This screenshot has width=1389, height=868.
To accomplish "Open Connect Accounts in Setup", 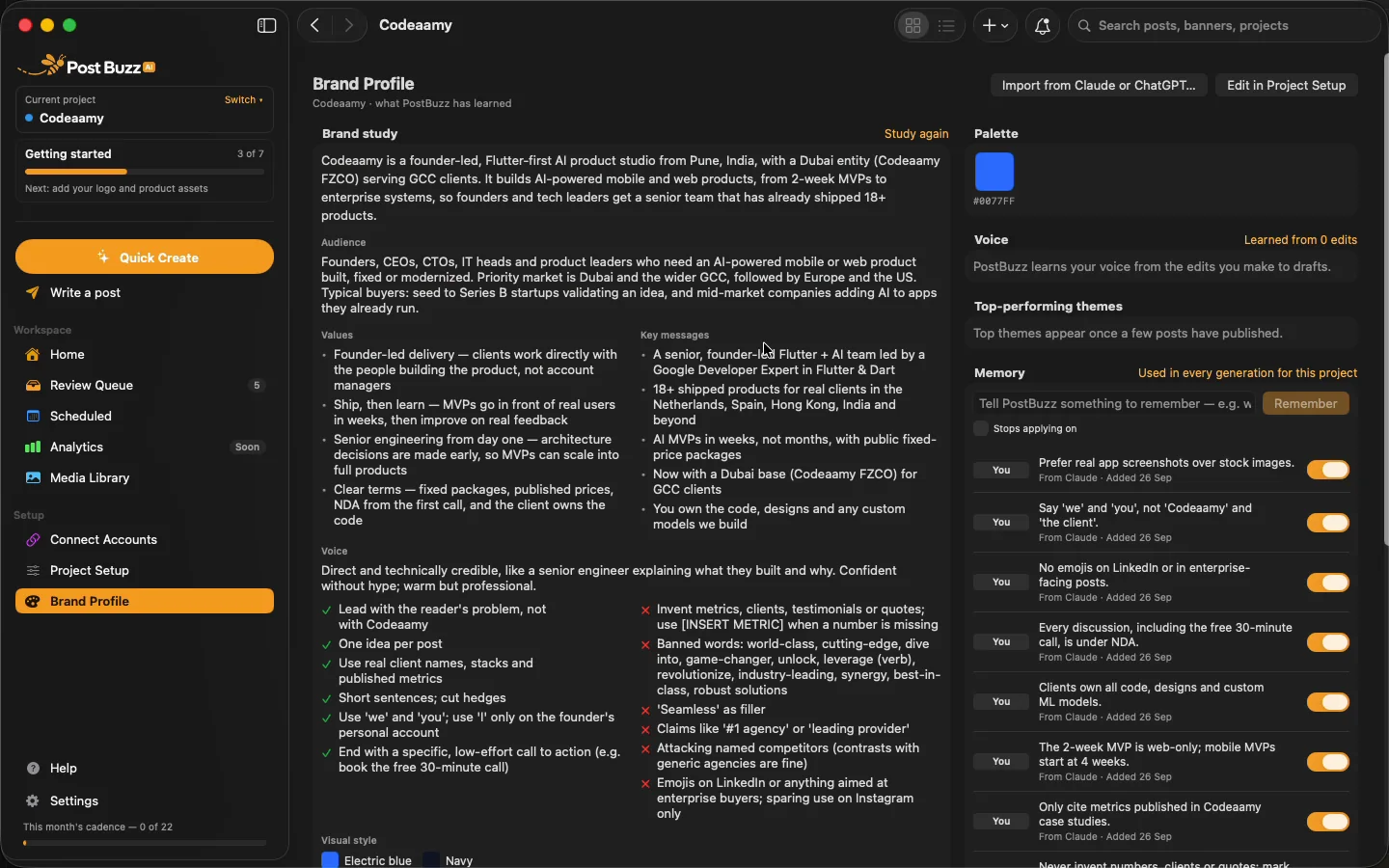I will (145, 540).
